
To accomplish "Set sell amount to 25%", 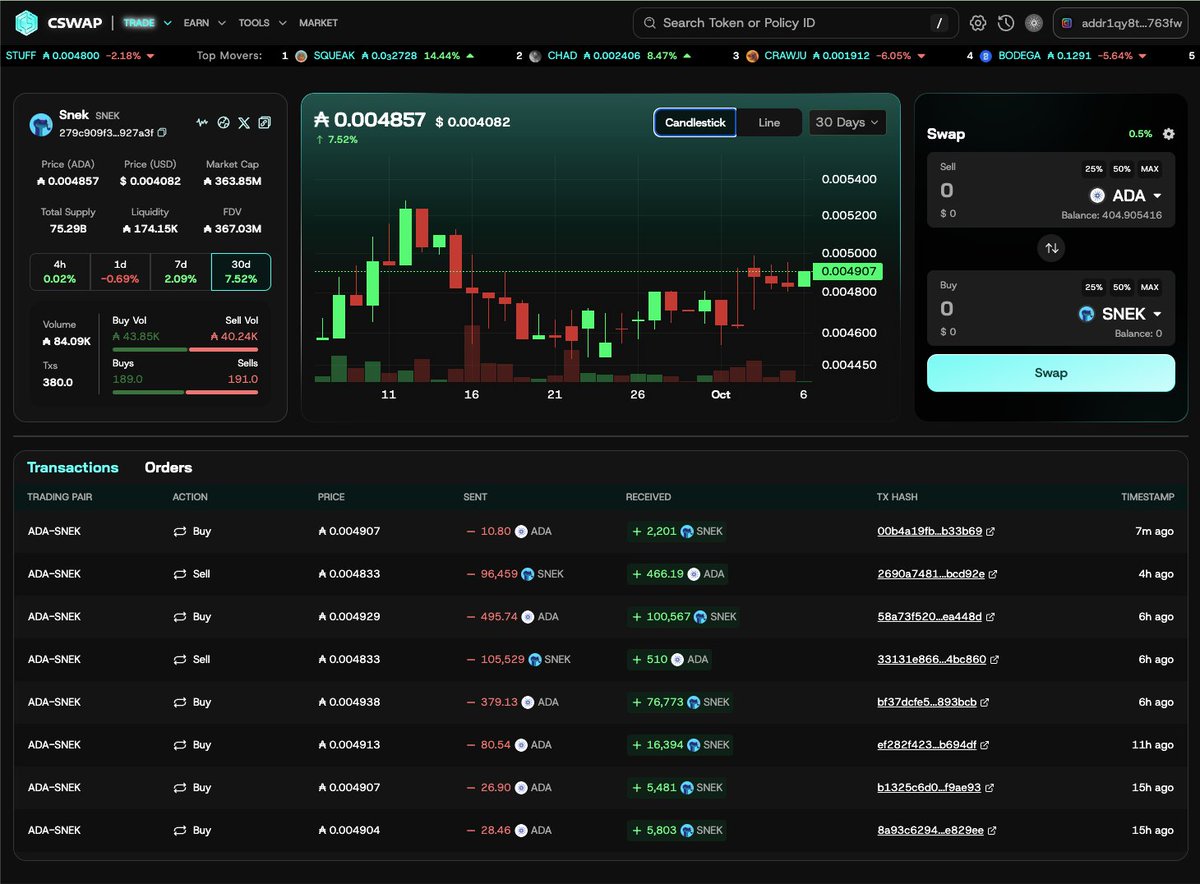I will coord(1093,169).
